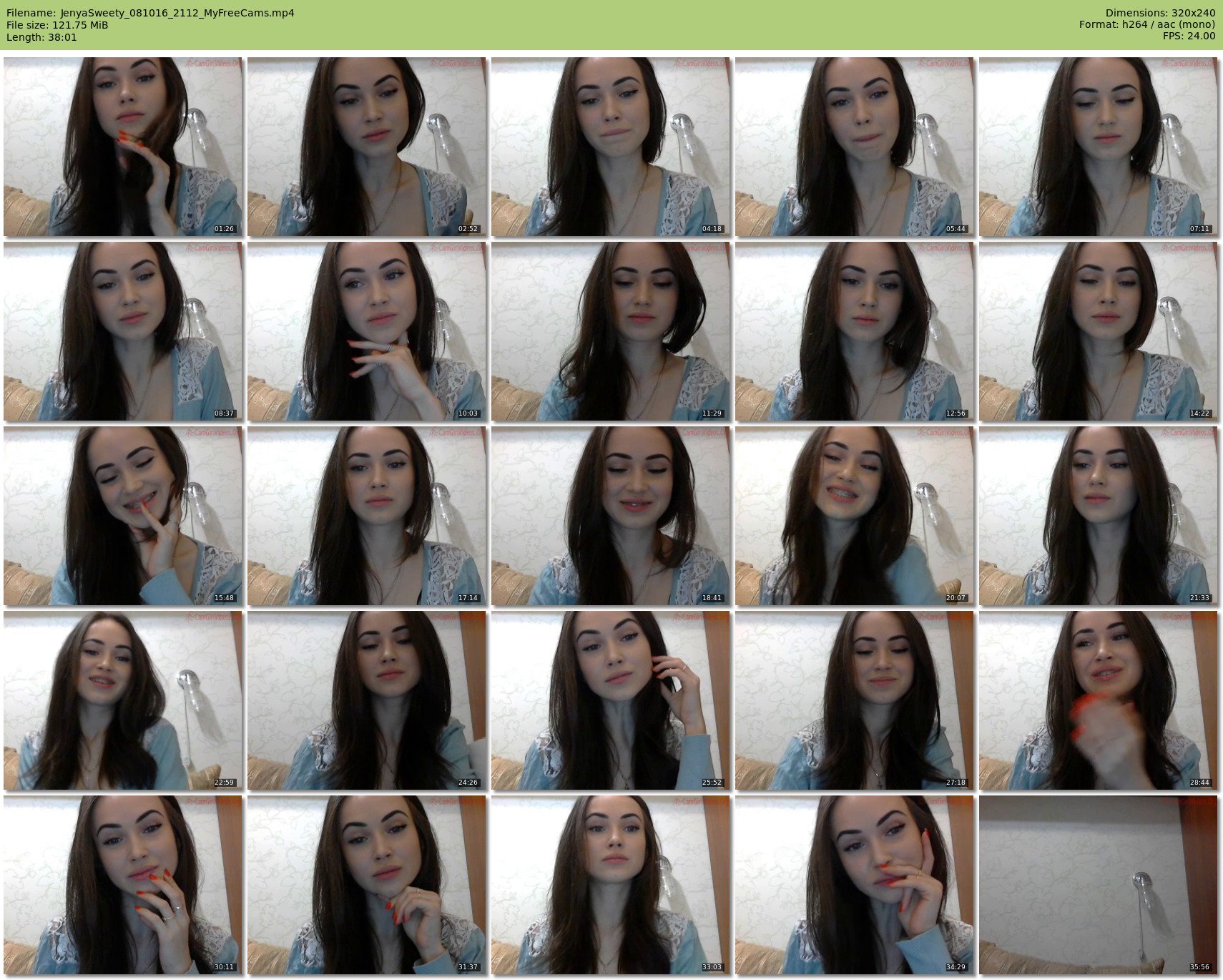The image size is (1223, 980).
Task: Click the frame stamped 31:37
Action: 367,885
